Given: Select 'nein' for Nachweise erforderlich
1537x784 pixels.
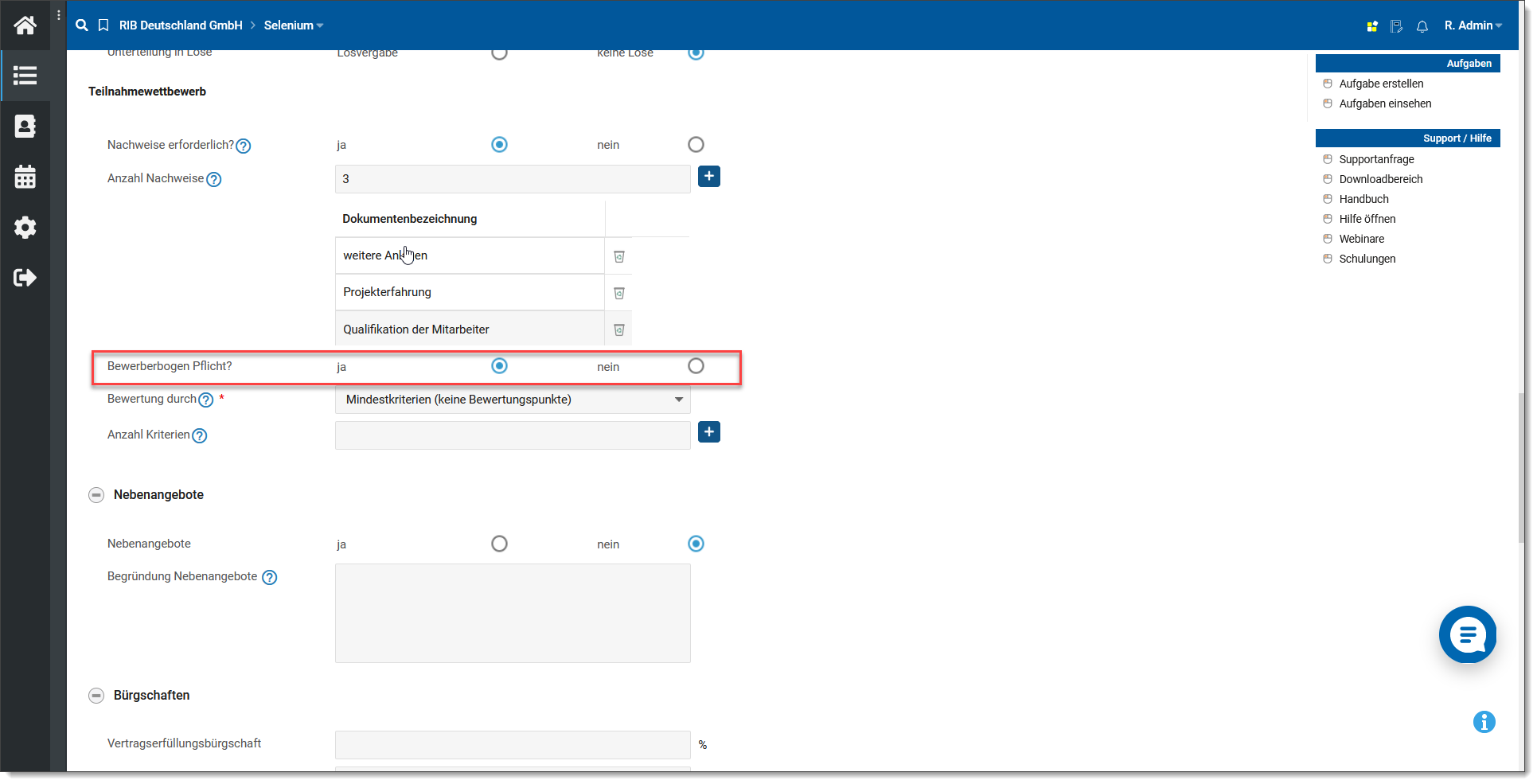Looking at the screenshot, I should point(696,145).
